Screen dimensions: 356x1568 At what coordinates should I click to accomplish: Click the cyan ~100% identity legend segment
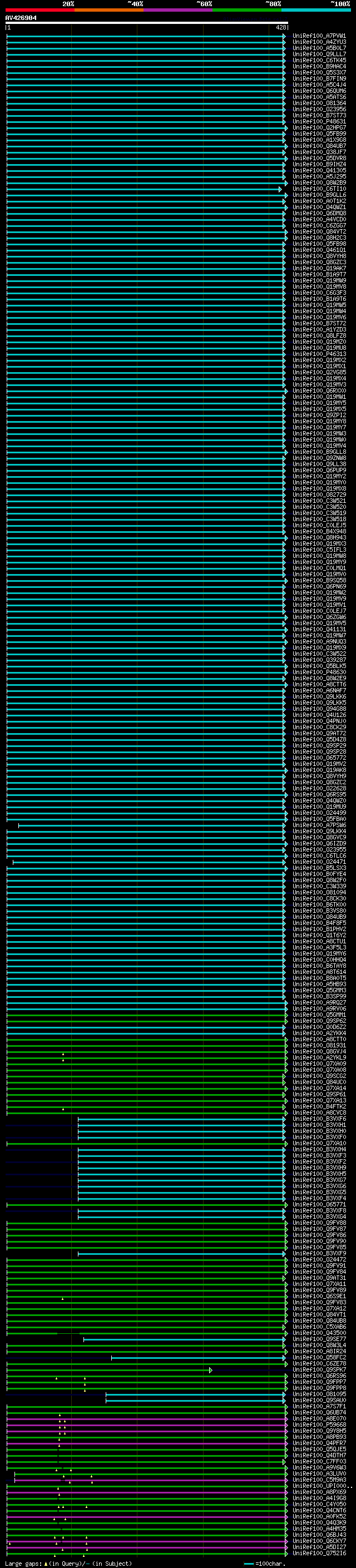tap(316, 10)
